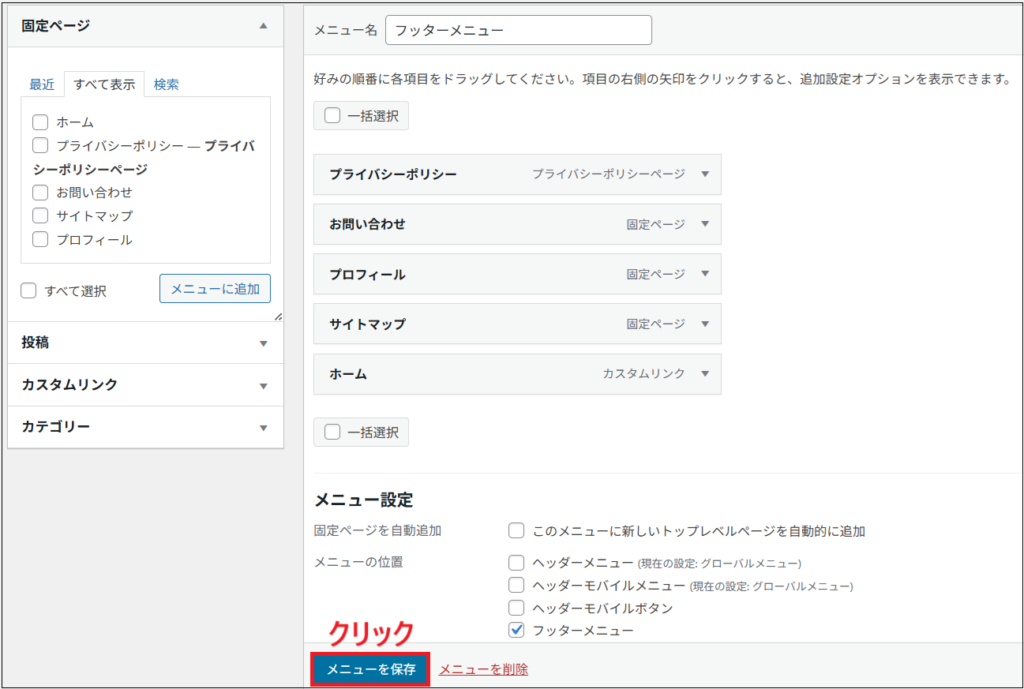
Task: Check the サイトマップ page checkbox
Action: tap(40, 215)
